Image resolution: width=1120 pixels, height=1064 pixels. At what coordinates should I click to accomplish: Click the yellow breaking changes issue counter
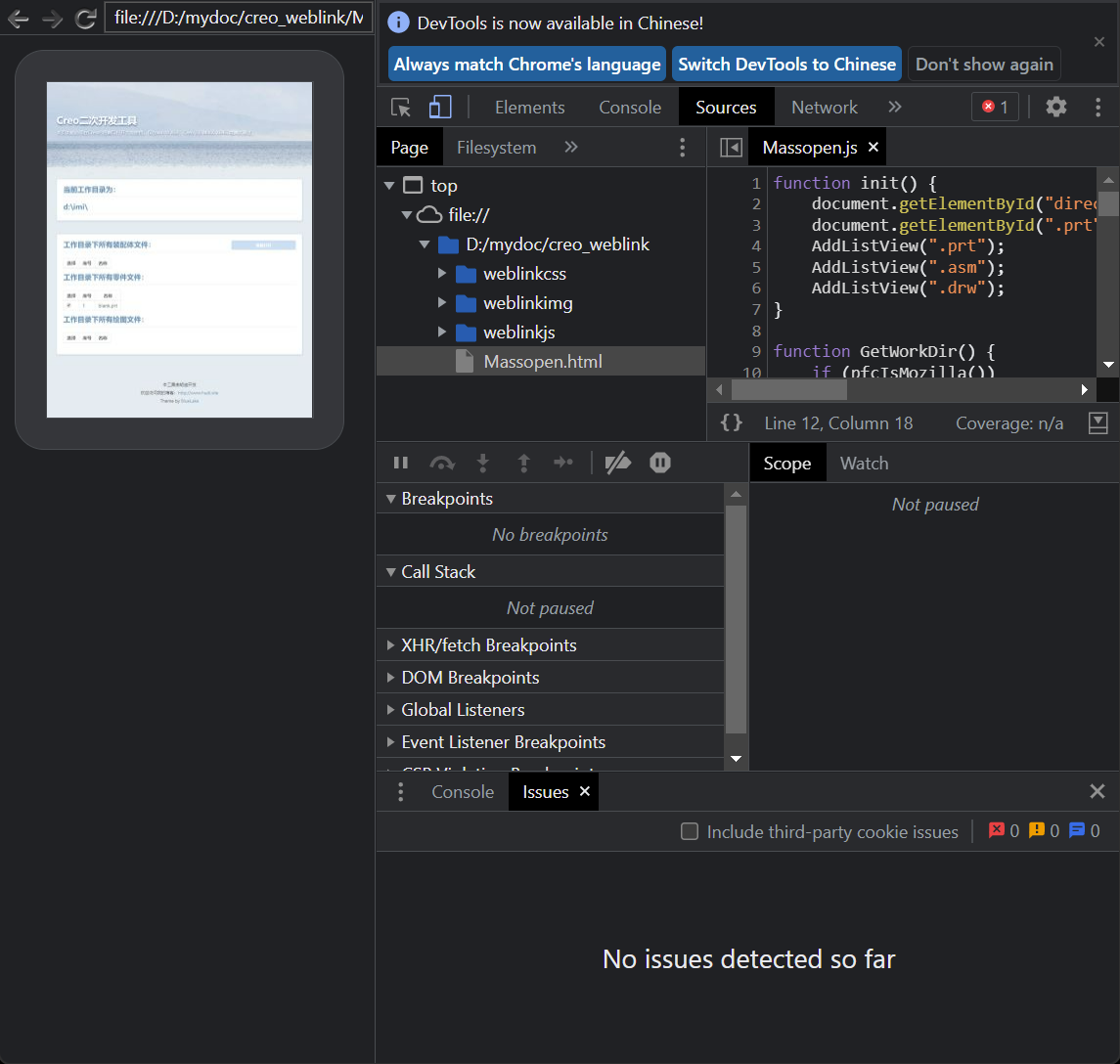coord(1044,830)
